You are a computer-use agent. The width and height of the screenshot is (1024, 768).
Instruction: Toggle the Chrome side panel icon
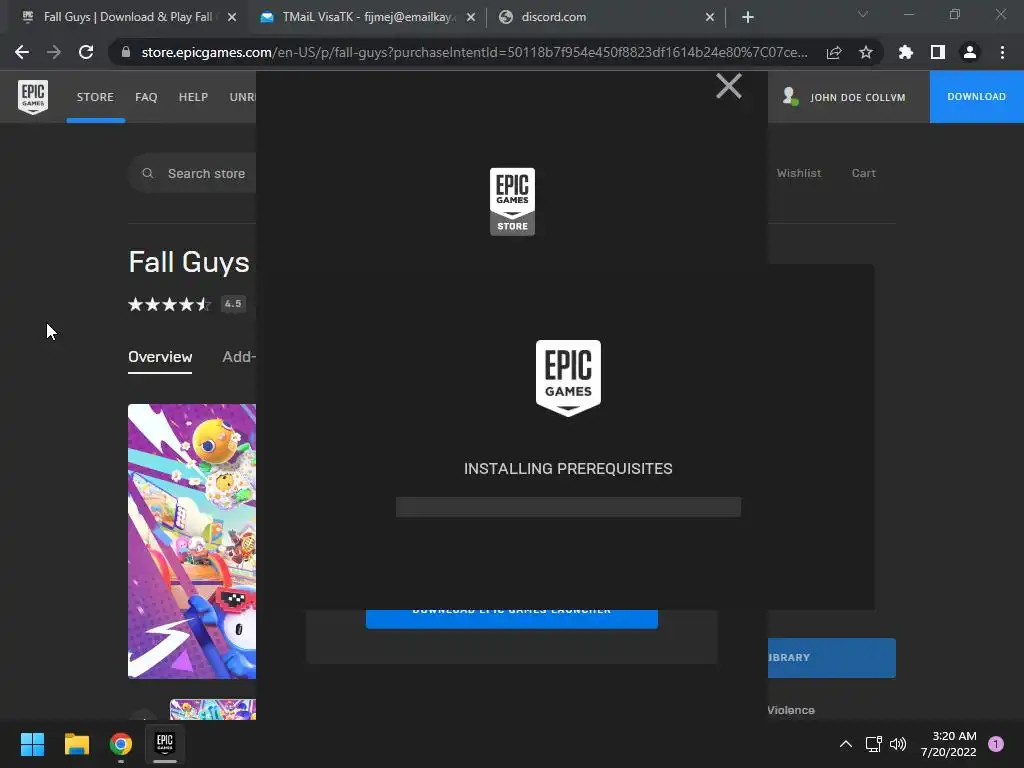point(938,52)
